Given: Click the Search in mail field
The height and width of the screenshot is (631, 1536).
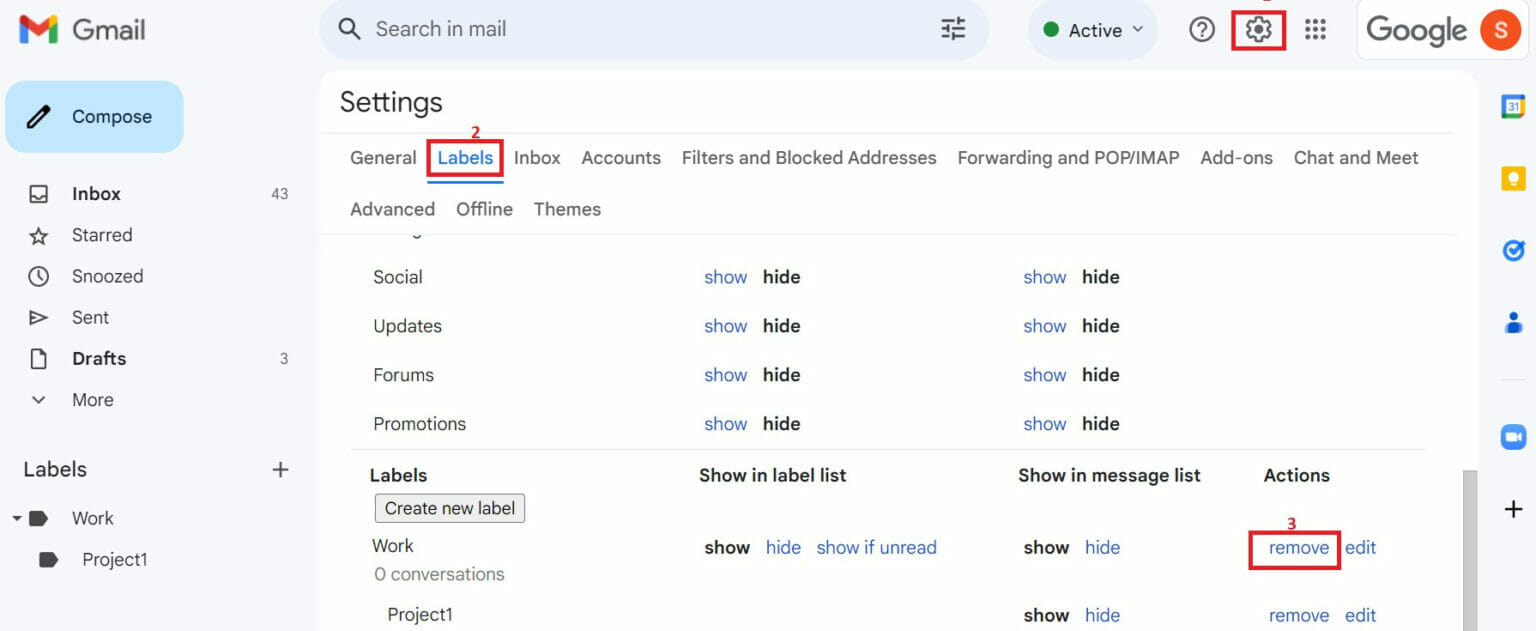Looking at the screenshot, I should click(600, 29).
